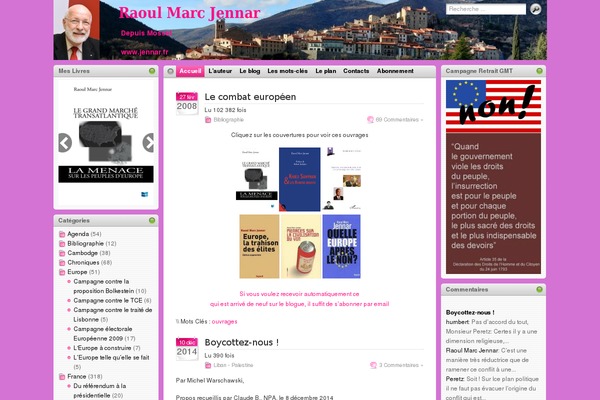Open the Europe category
The image size is (600, 400).
tap(77, 272)
